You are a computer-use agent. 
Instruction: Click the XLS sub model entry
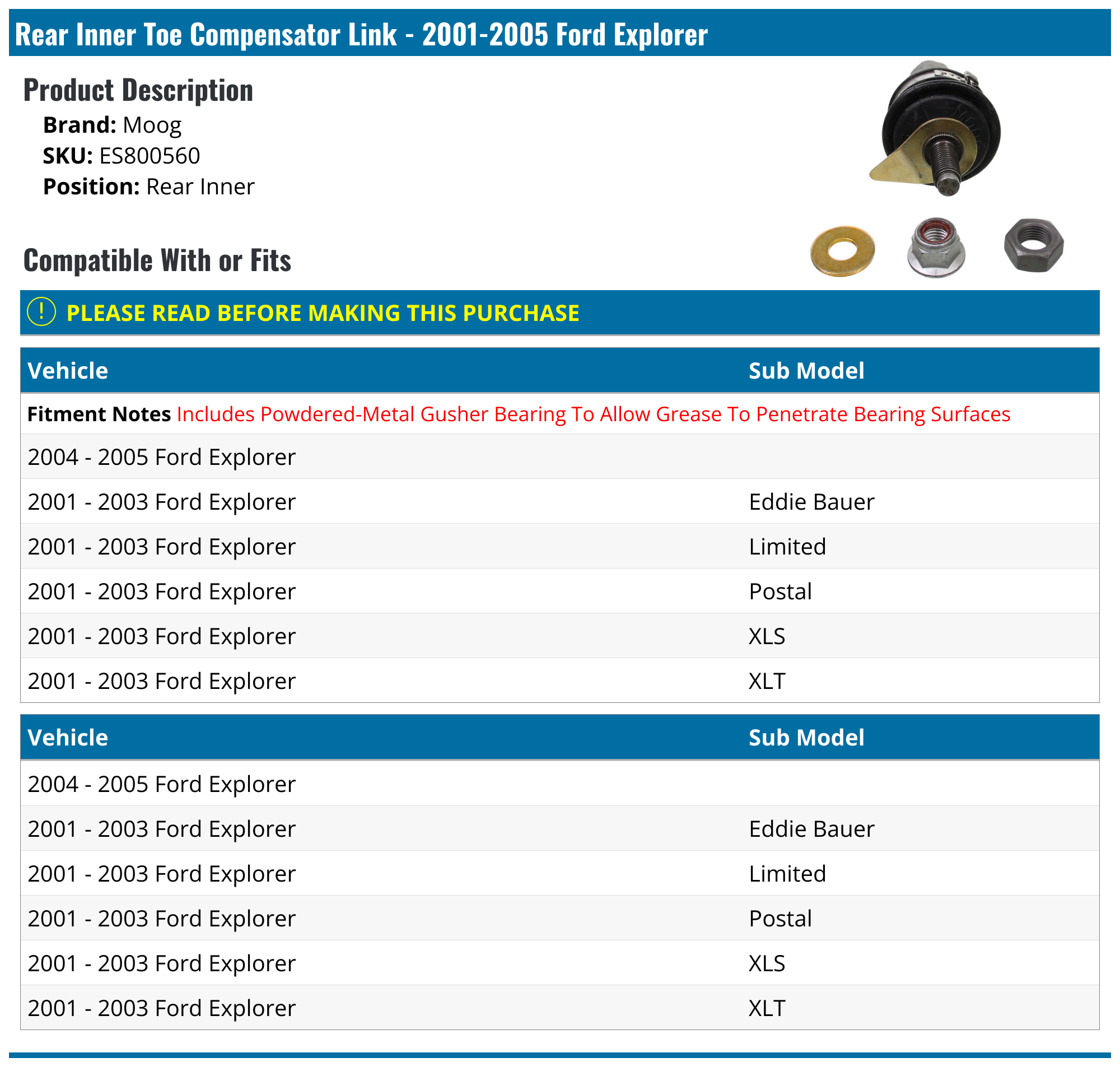[767, 636]
